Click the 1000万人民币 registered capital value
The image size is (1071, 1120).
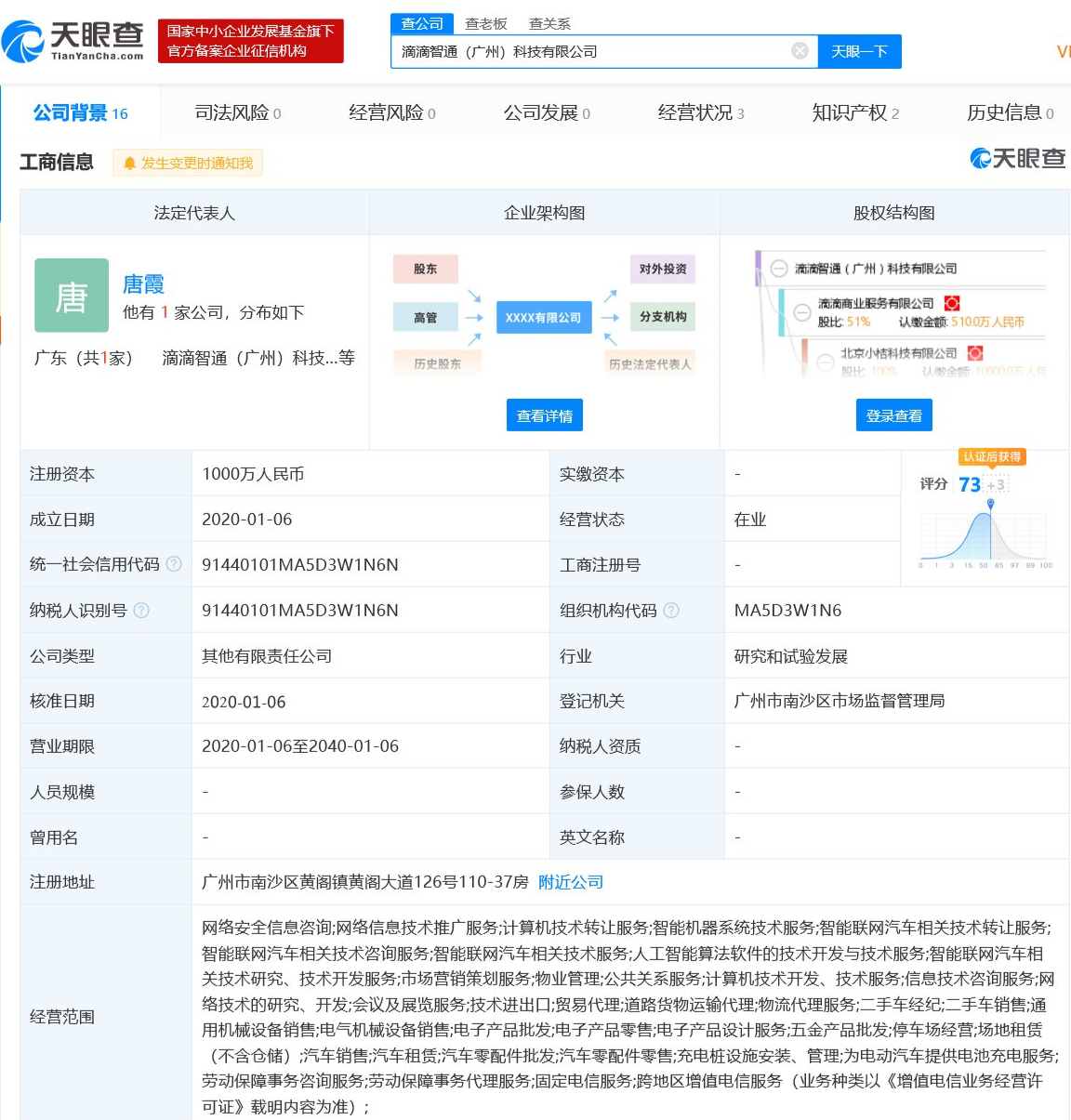253,474
